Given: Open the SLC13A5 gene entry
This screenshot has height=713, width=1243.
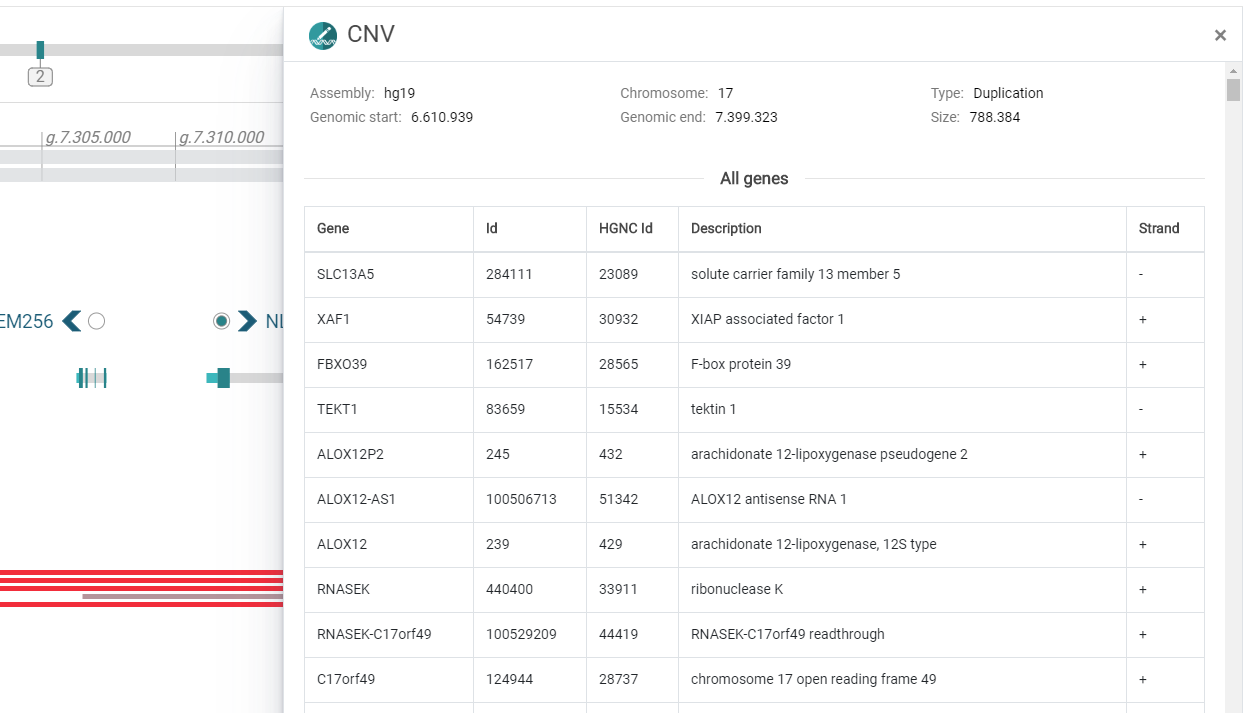Looking at the screenshot, I should click(345, 274).
